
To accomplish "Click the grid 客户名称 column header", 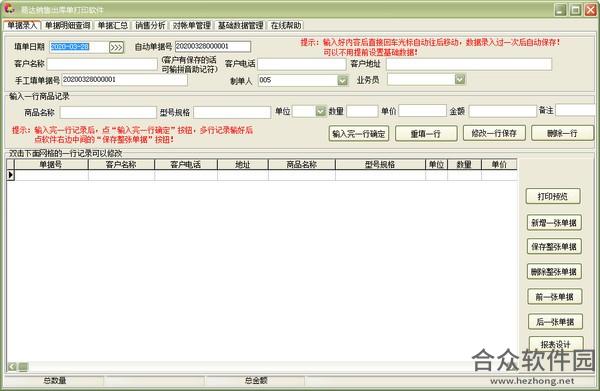I will (121, 165).
